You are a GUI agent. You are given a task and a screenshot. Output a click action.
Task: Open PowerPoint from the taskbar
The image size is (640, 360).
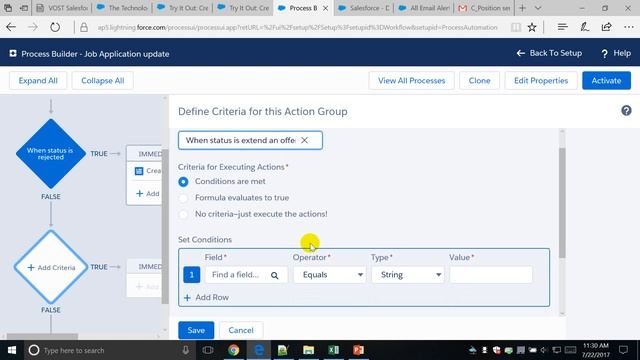point(358,350)
